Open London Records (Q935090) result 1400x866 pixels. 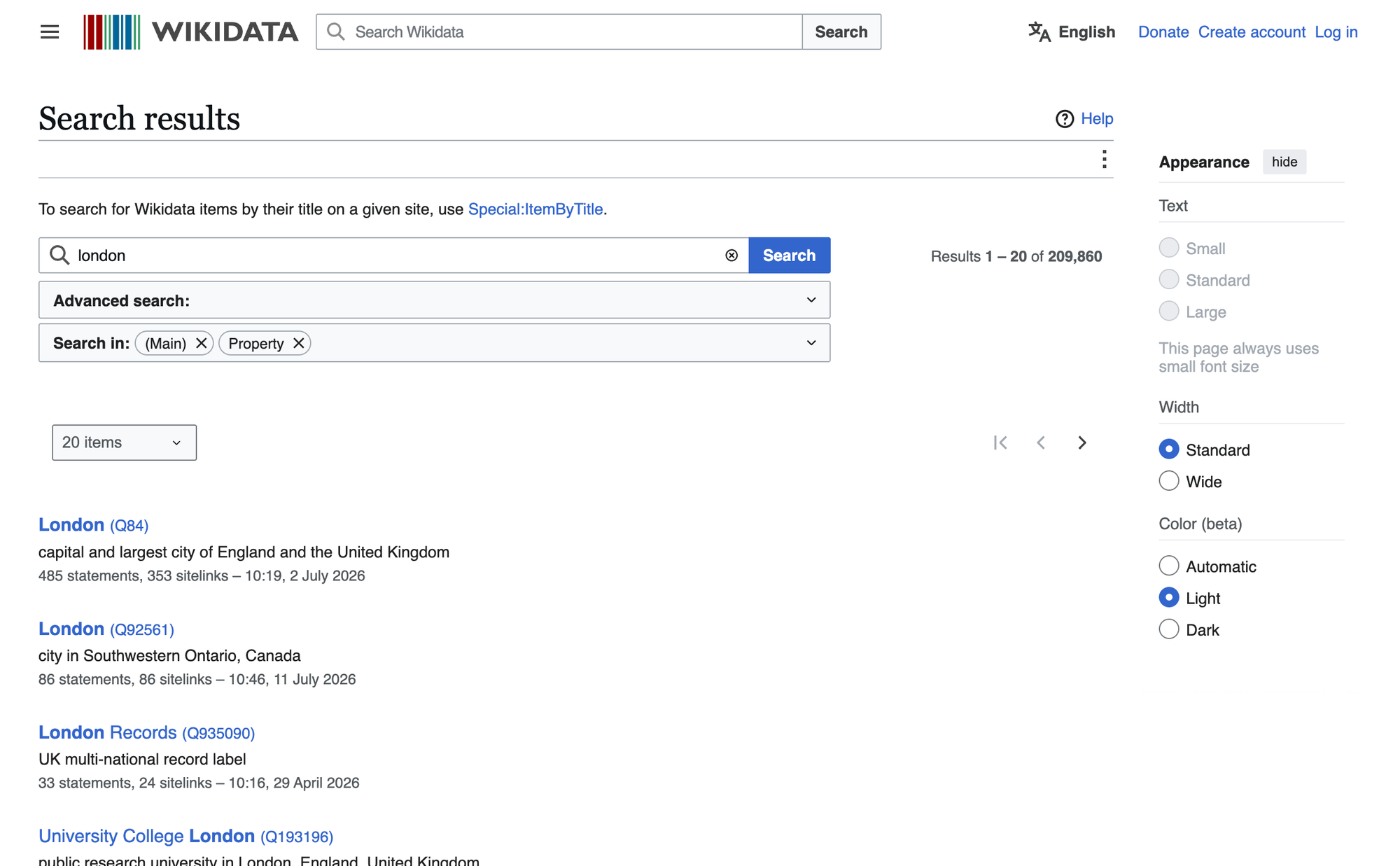(x=146, y=732)
